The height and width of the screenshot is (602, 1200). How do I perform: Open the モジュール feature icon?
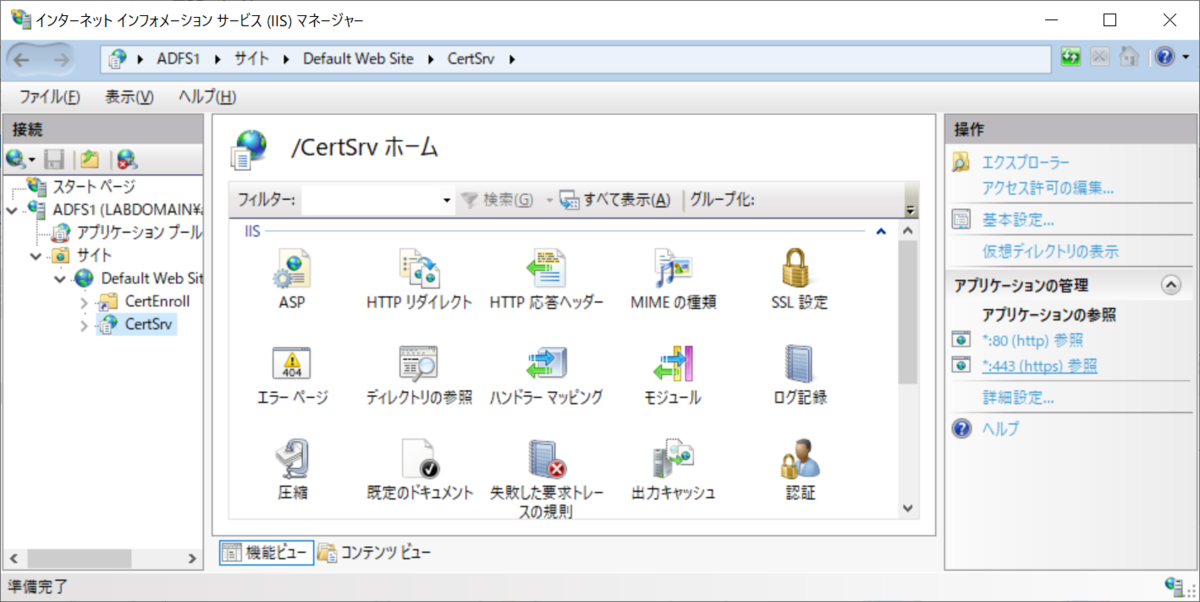673,364
